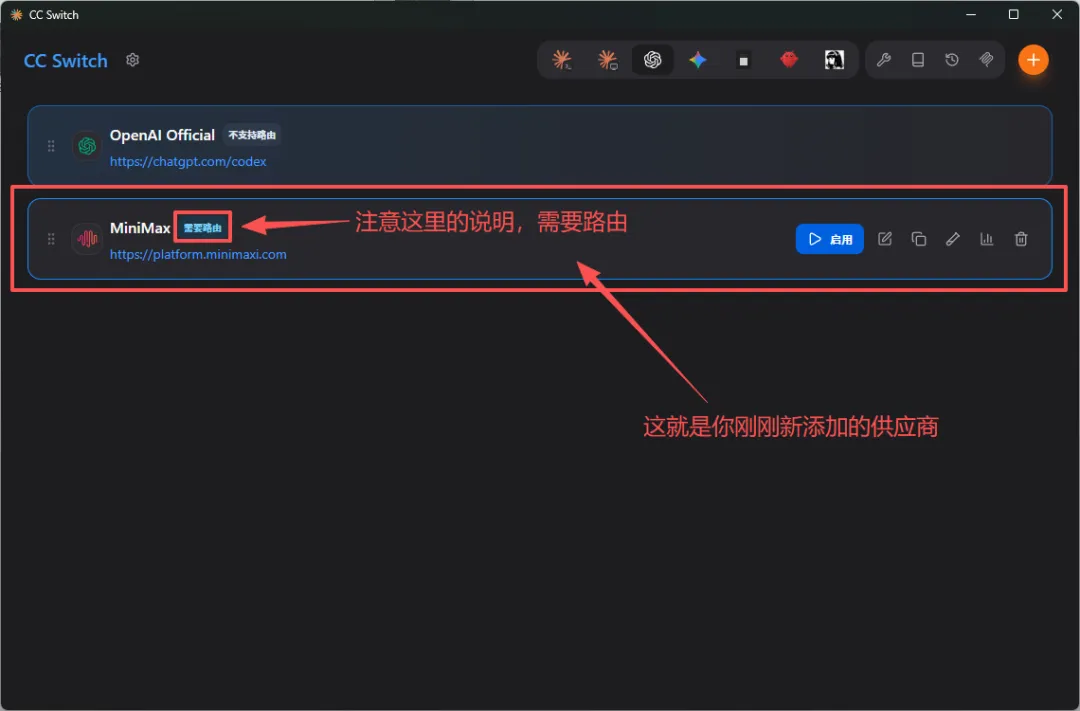This screenshot has height=711, width=1080.
Task: Open the wrench tools icon
Action: coord(884,60)
